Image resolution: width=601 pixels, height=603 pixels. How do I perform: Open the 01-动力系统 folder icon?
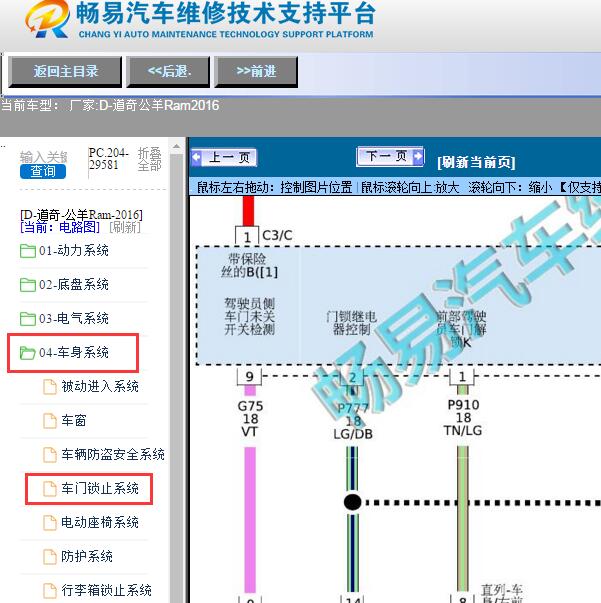pyautogui.click(x=28, y=251)
